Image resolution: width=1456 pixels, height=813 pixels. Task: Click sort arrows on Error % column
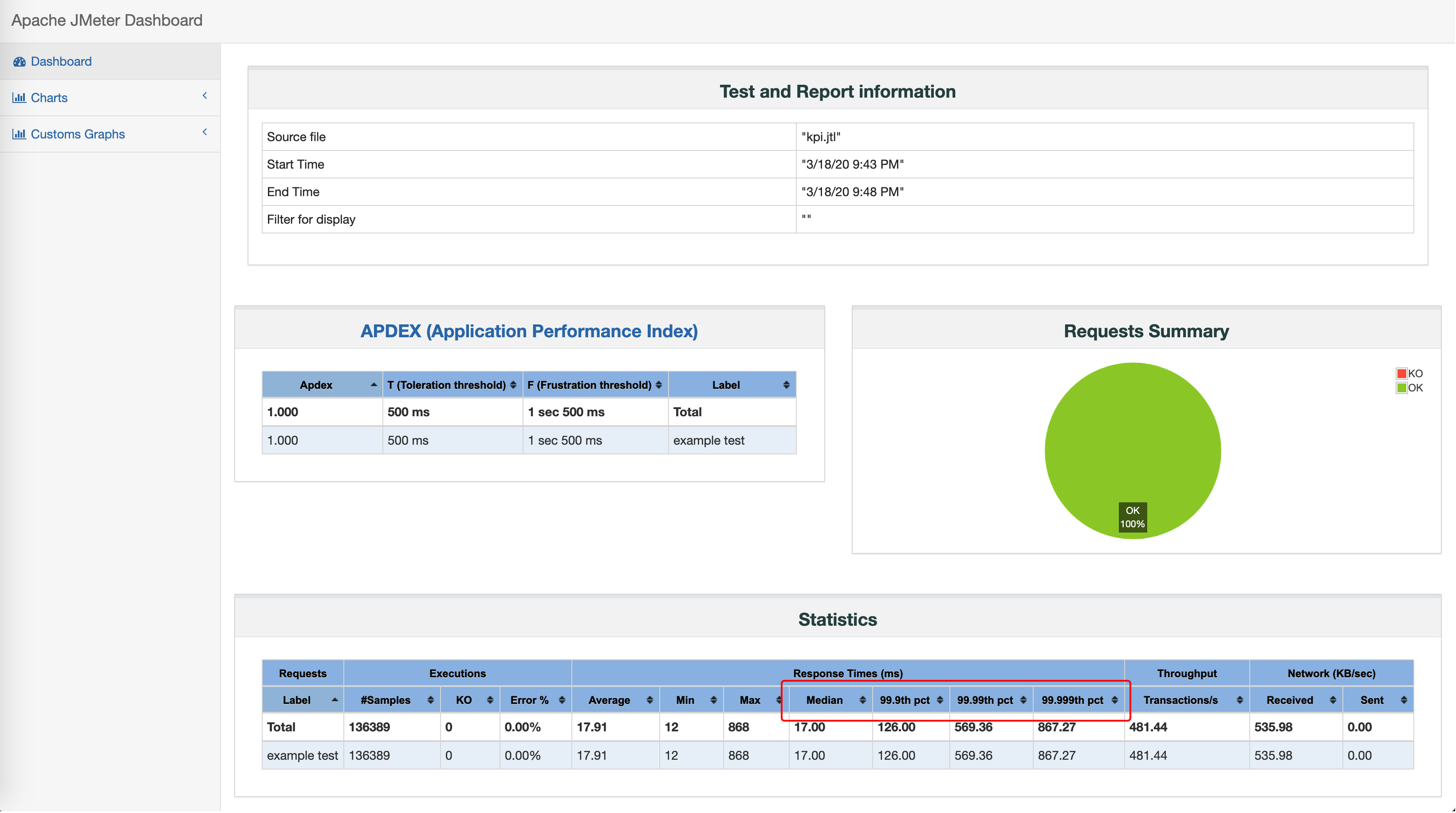[x=562, y=700]
